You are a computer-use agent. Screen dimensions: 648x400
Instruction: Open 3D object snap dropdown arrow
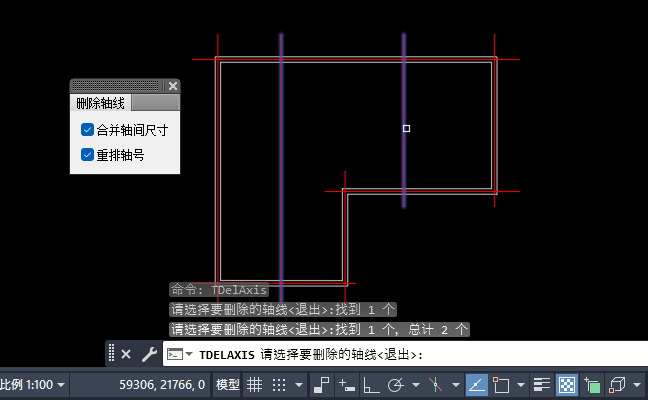tap(637, 385)
